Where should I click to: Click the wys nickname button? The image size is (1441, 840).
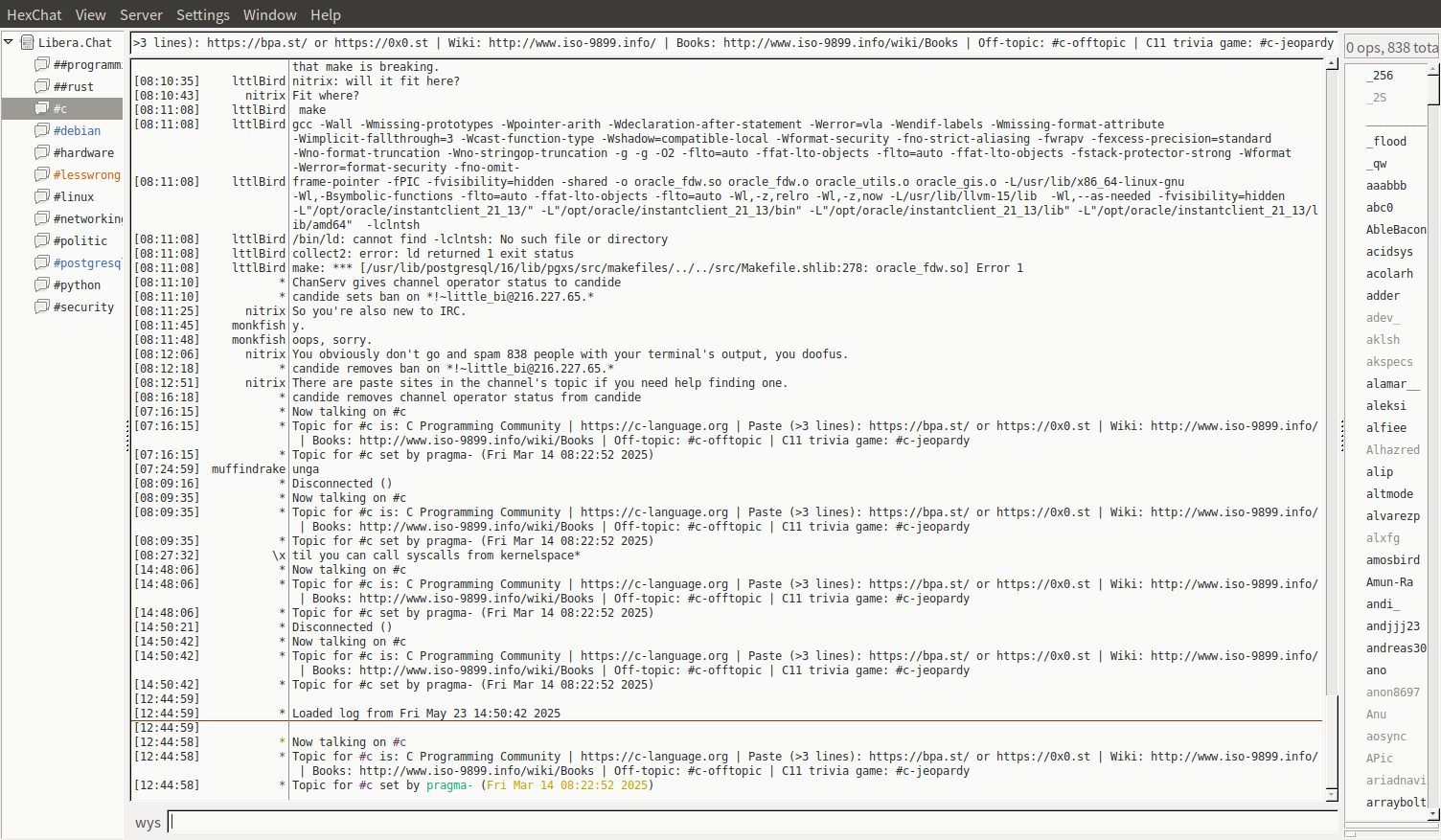(x=148, y=823)
